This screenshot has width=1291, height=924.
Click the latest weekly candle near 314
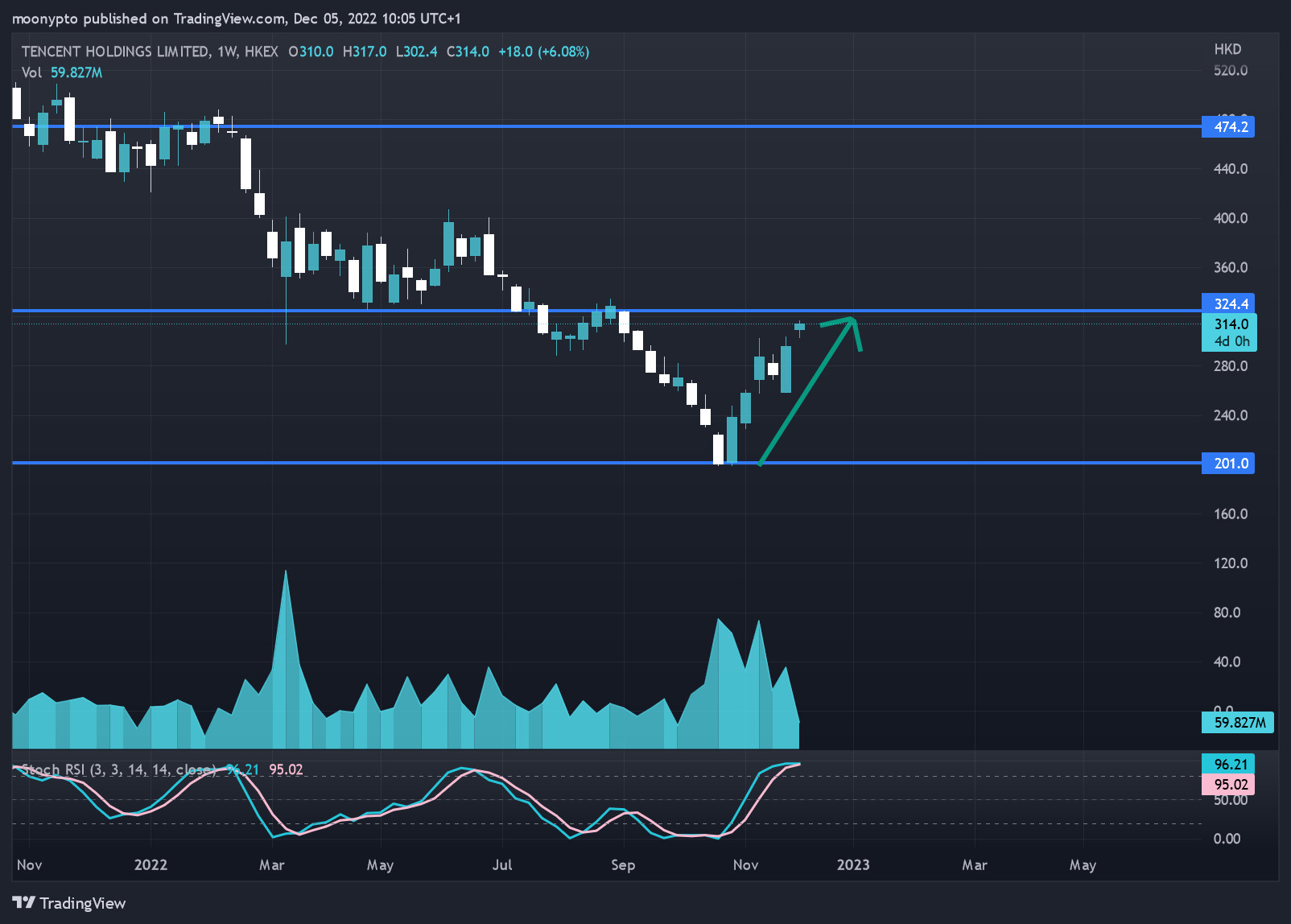click(x=799, y=326)
